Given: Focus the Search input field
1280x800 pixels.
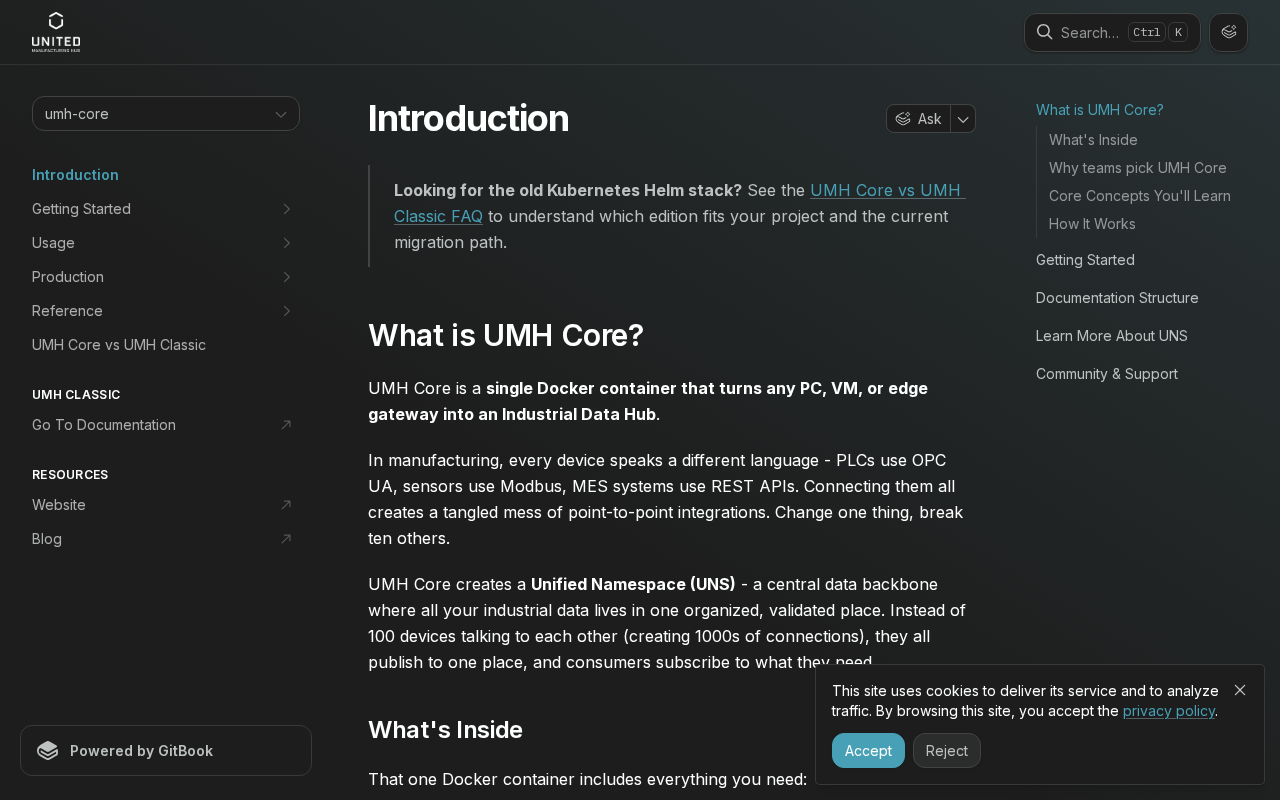Looking at the screenshot, I should (1090, 32).
